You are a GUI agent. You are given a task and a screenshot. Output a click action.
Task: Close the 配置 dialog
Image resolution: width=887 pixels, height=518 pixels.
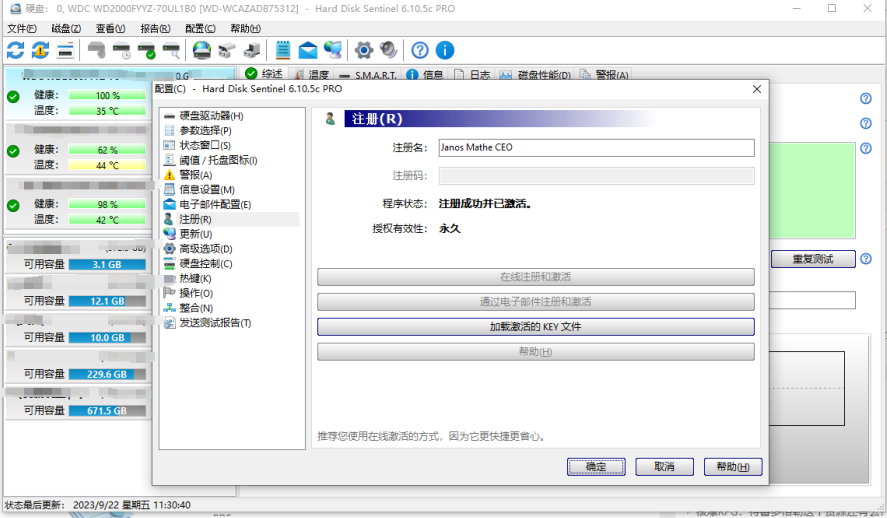pyautogui.click(x=757, y=89)
